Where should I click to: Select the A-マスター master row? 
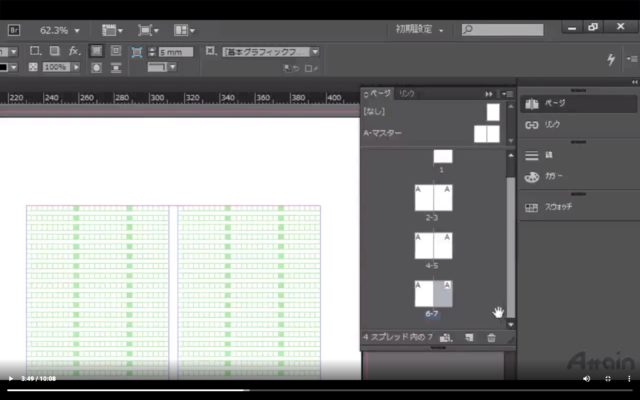coord(433,133)
